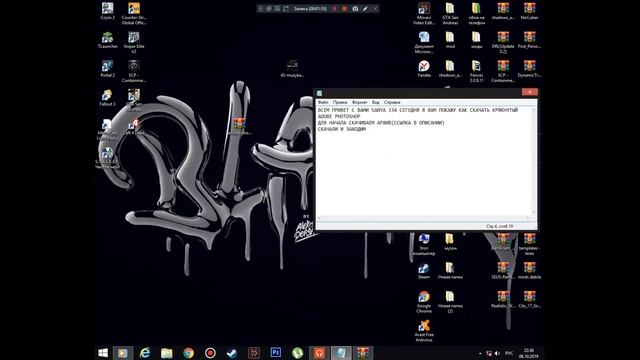Open the Steam desktop shortcut

point(424,271)
